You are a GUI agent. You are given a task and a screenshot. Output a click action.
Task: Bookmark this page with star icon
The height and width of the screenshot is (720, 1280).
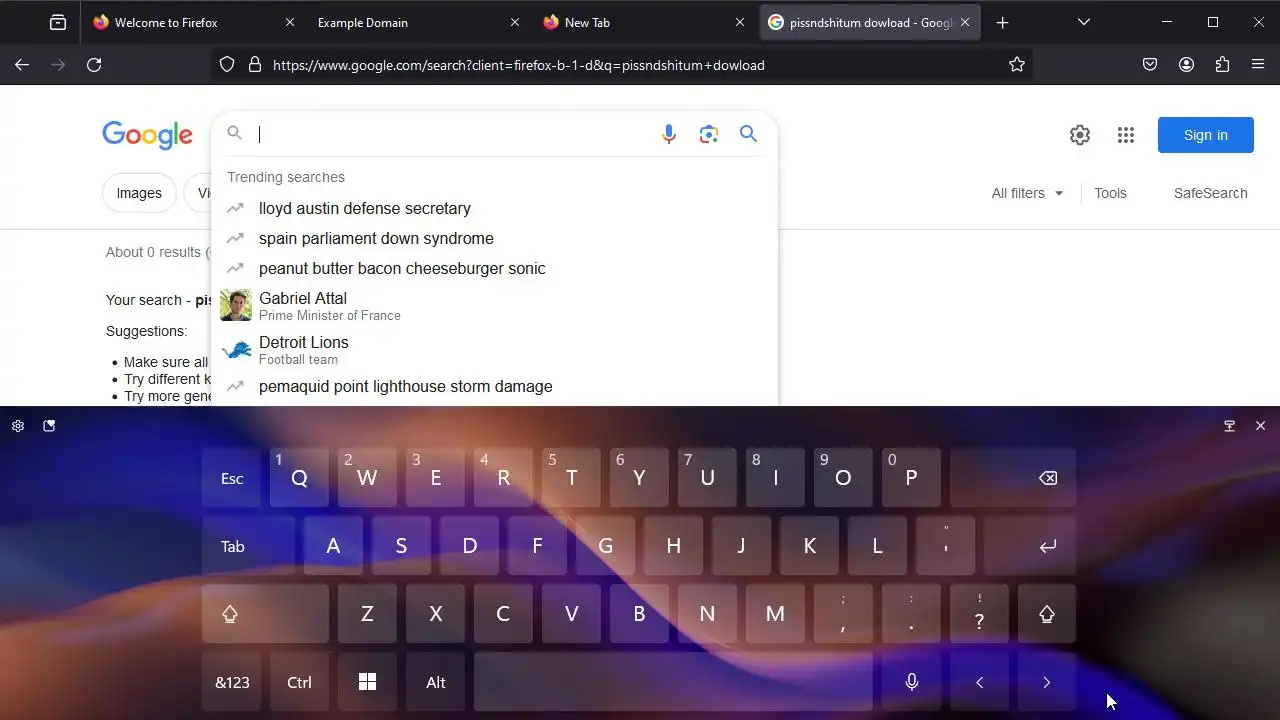pyautogui.click(x=1017, y=65)
